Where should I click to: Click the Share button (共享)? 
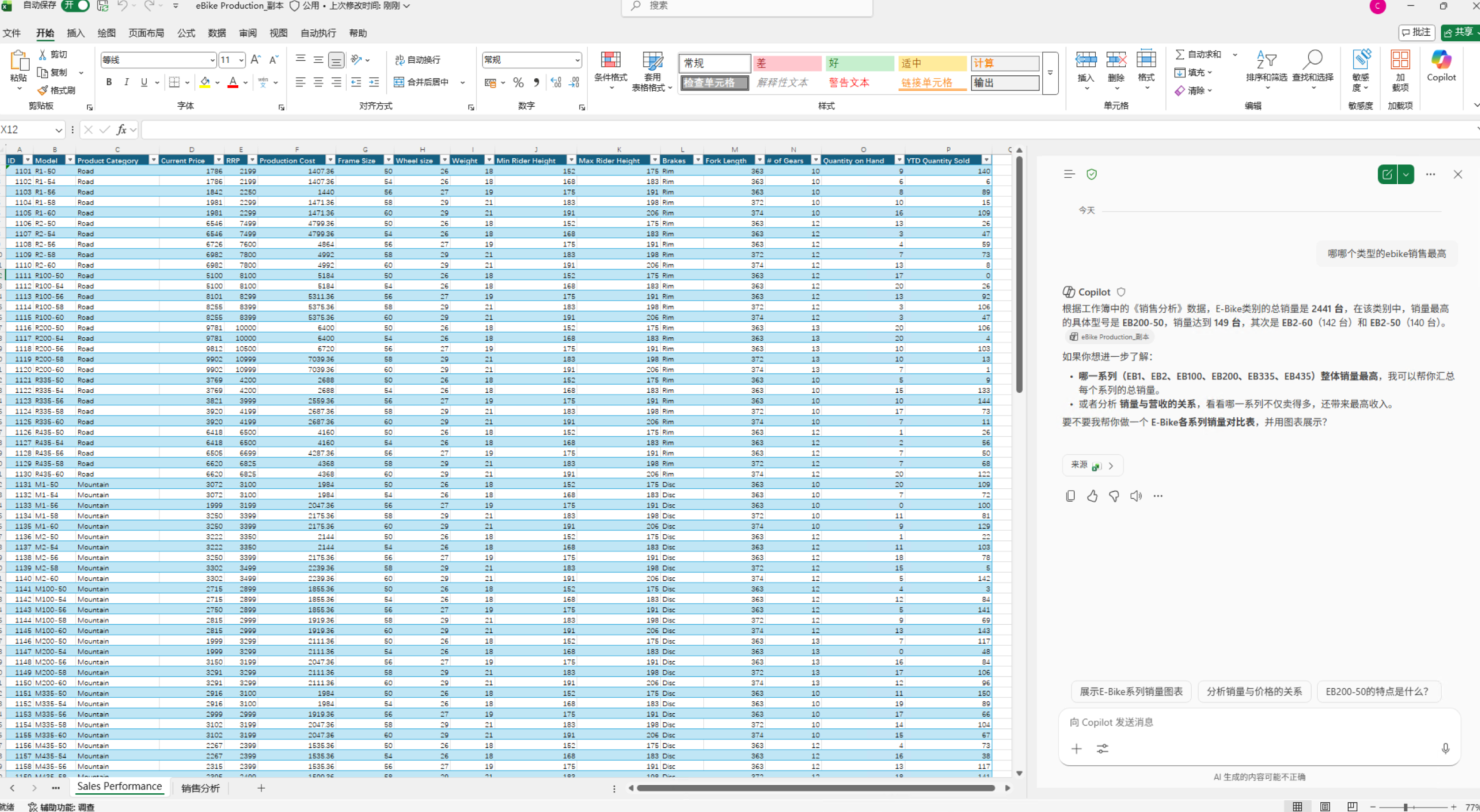coord(1460,32)
